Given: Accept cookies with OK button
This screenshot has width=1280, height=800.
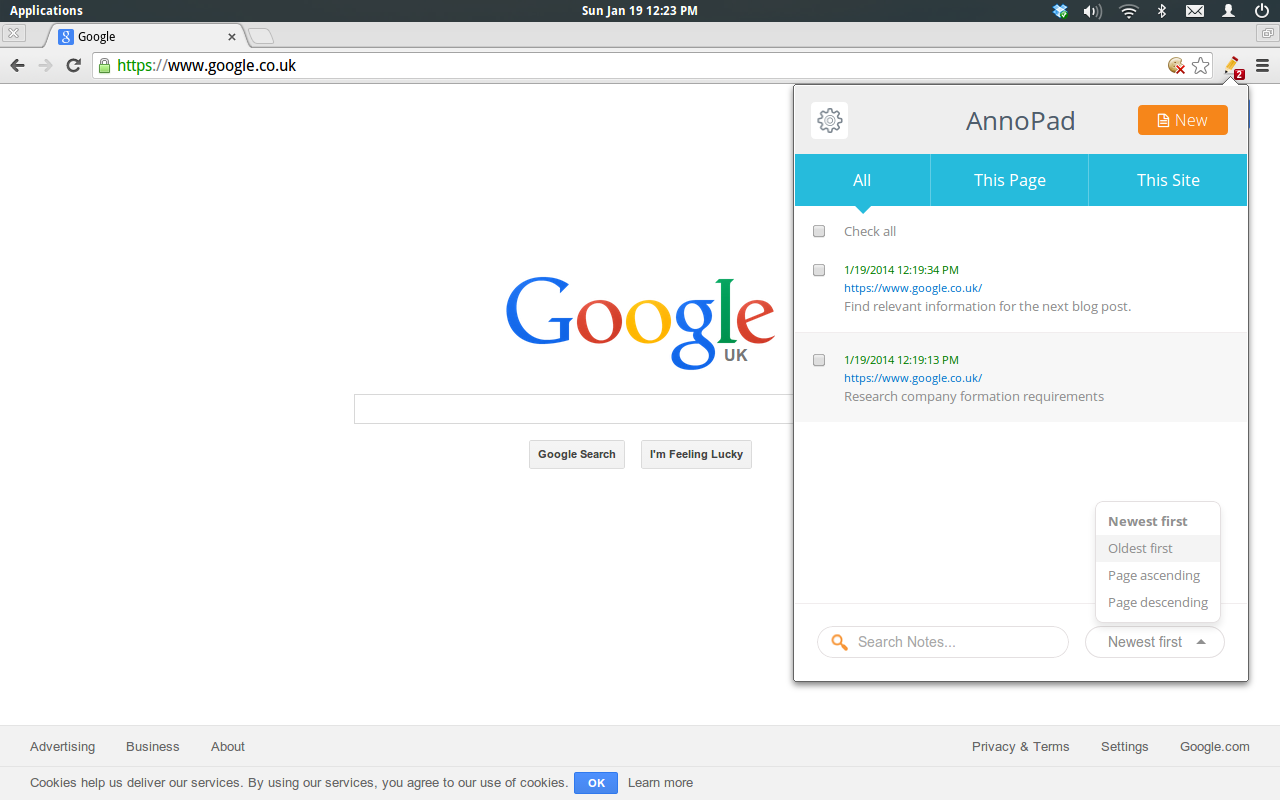Looking at the screenshot, I should [596, 783].
